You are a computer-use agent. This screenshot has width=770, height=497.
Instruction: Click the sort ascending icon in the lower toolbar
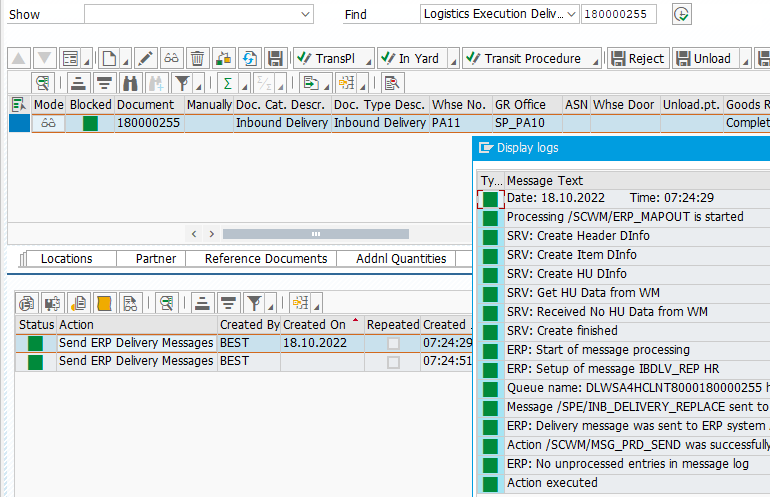203,302
